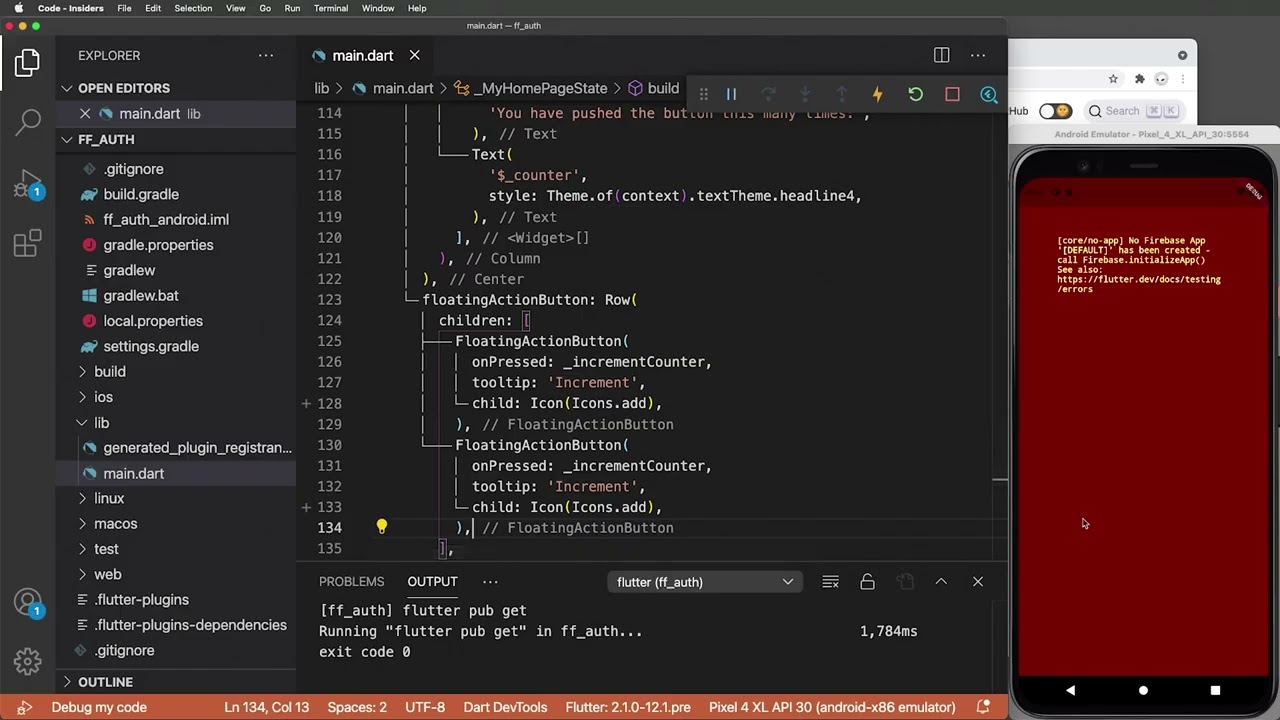Screen dimensions: 1280x720
Task: Open the Selection menu
Action: click(193, 8)
